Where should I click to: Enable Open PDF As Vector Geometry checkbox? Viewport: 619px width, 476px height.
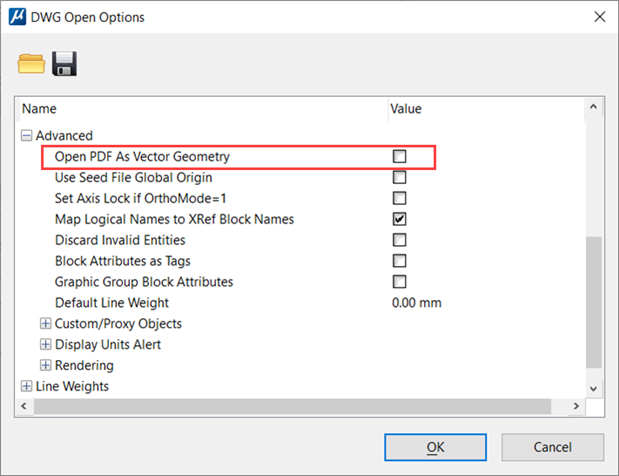click(x=400, y=157)
